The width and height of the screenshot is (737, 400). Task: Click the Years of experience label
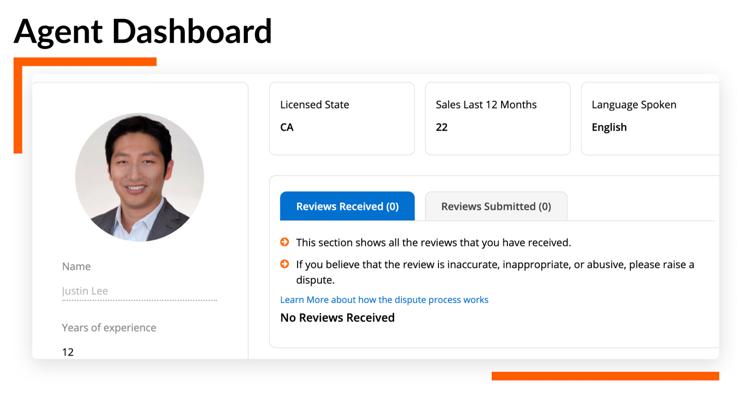pos(109,328)
